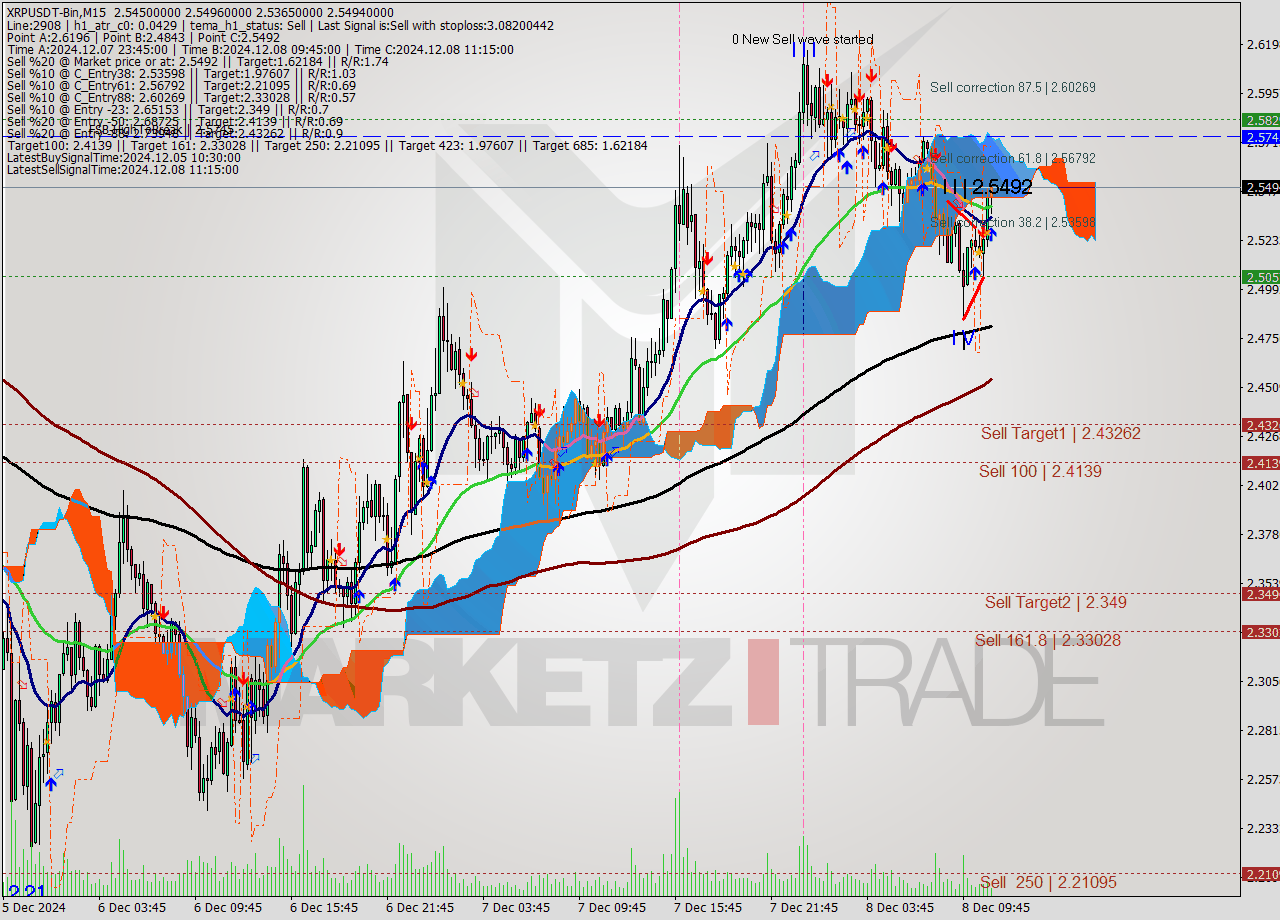This screenshot has height=920, width=1280.
Task: Click the blue 2.574 price tag
Action: (1260, 137)
